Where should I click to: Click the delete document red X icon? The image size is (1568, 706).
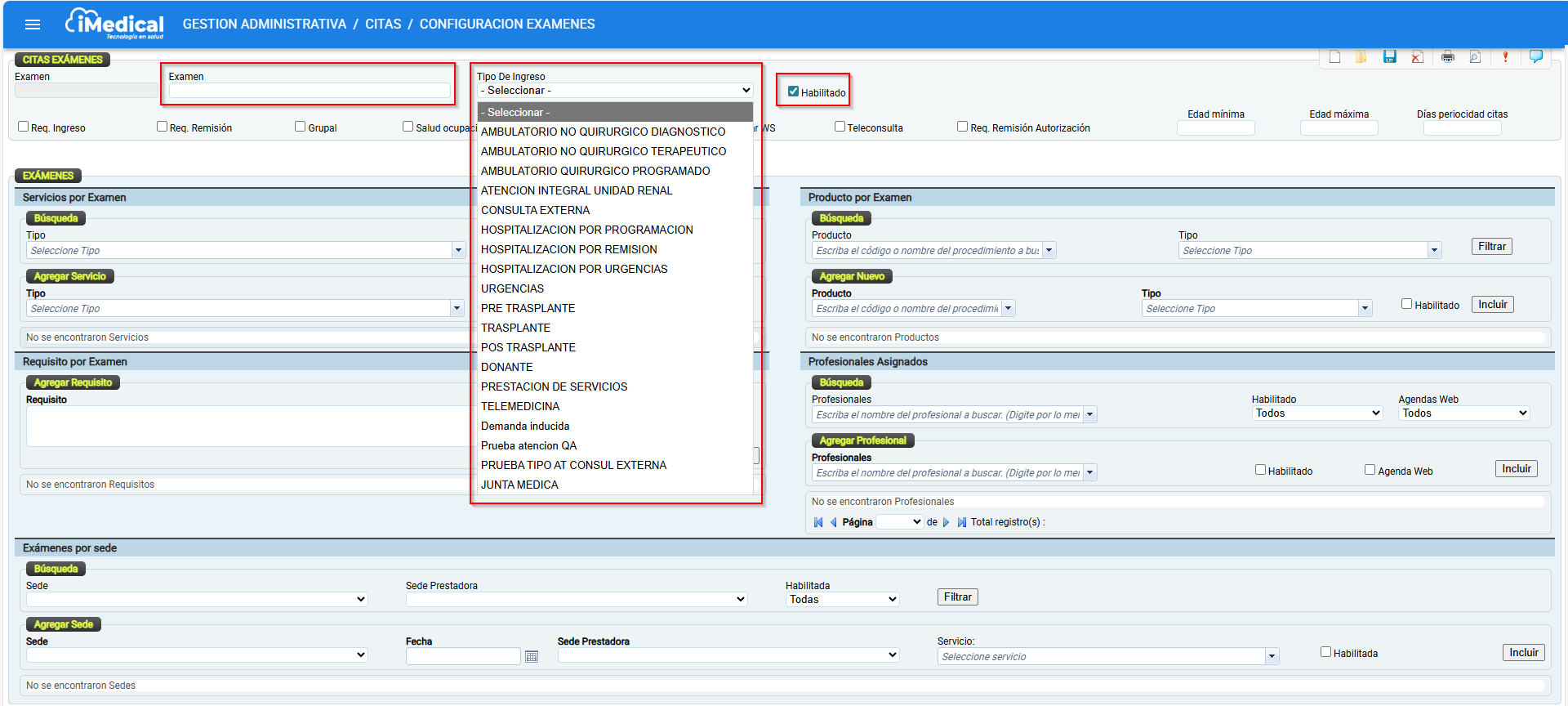tap(1418, 57)
